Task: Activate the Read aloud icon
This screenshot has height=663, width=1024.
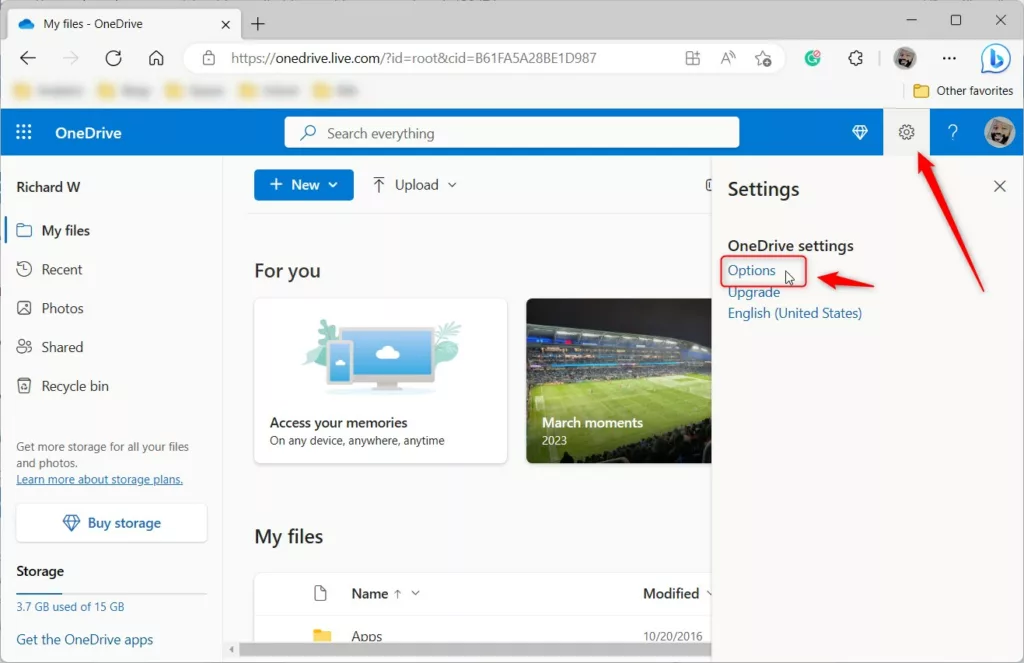Action: (x=728, y=58)
